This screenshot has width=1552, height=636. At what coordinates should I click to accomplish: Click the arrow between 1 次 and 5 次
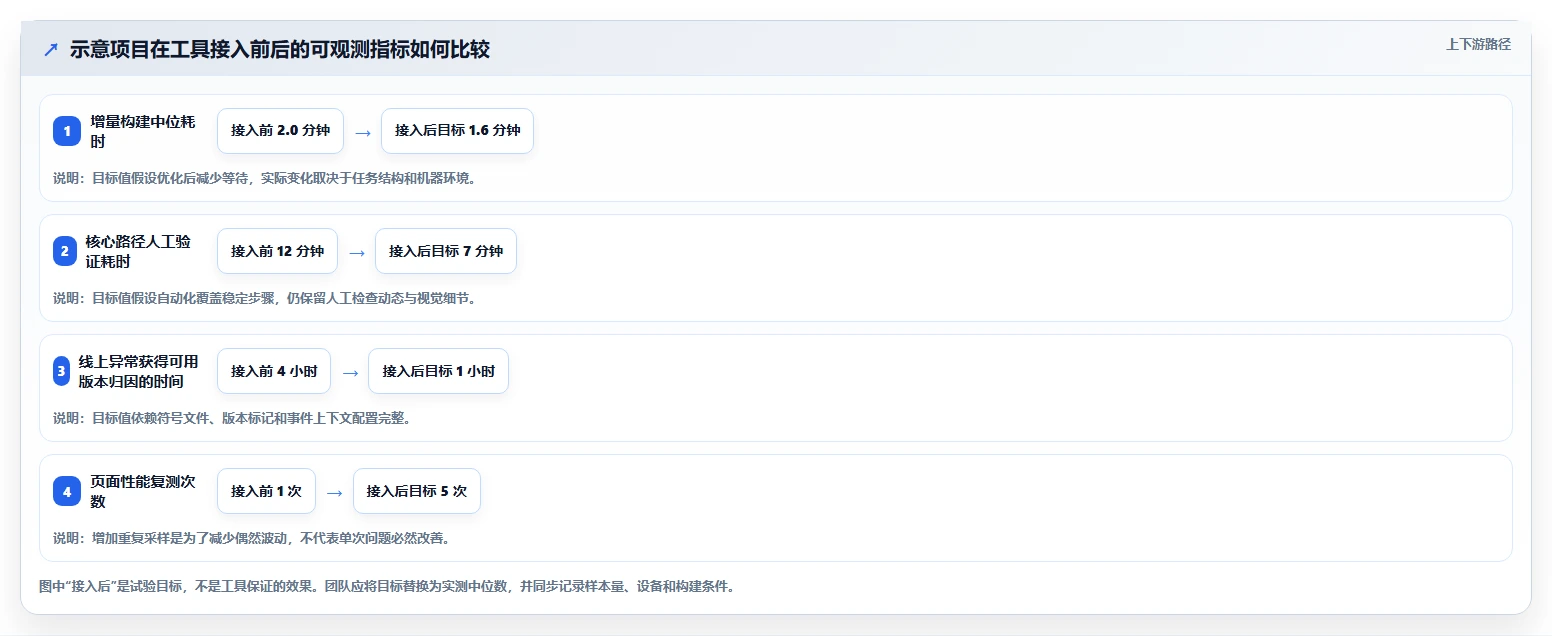coord(335,492)
